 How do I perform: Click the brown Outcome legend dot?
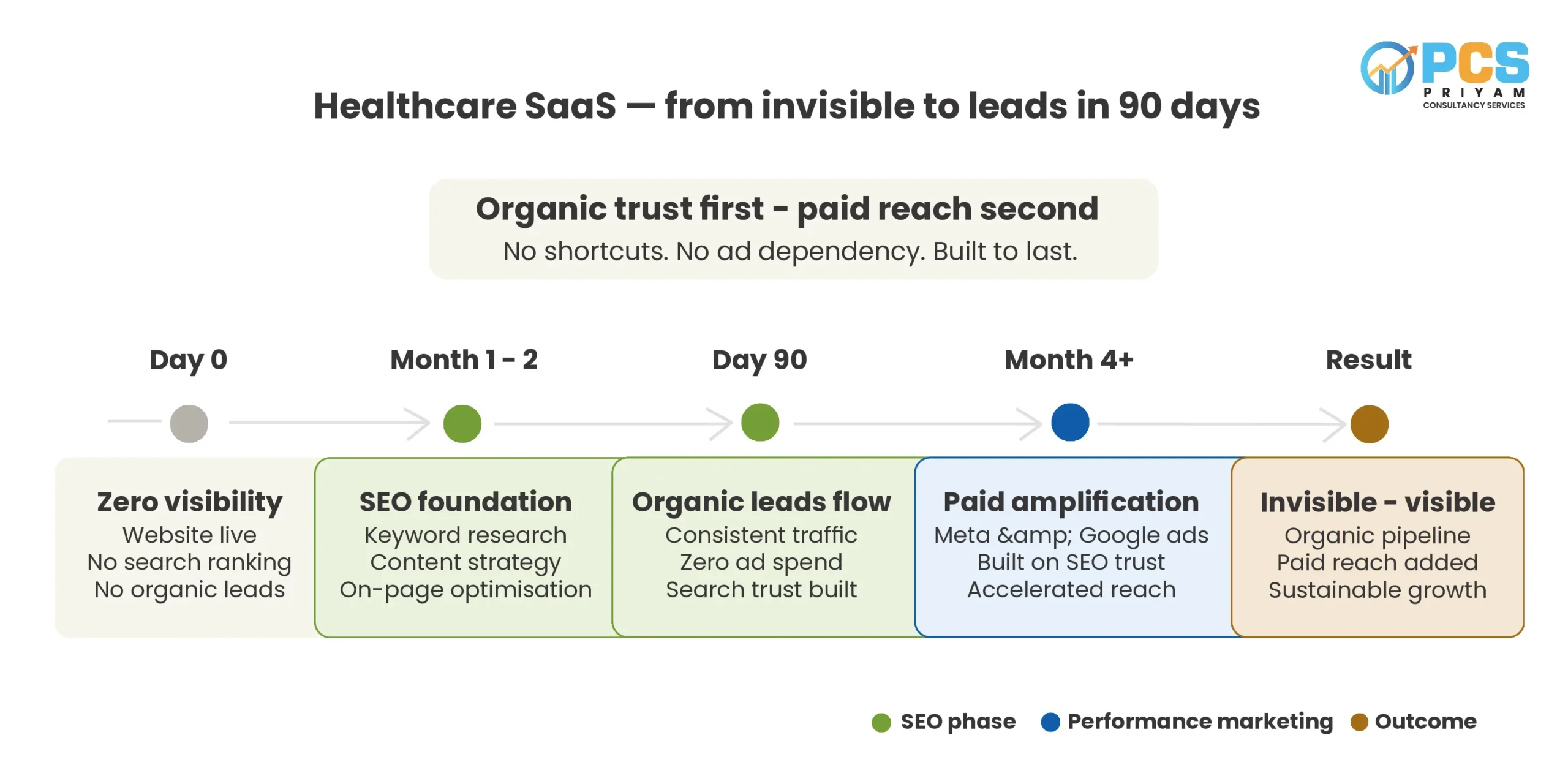click(x=1359, y=722)
